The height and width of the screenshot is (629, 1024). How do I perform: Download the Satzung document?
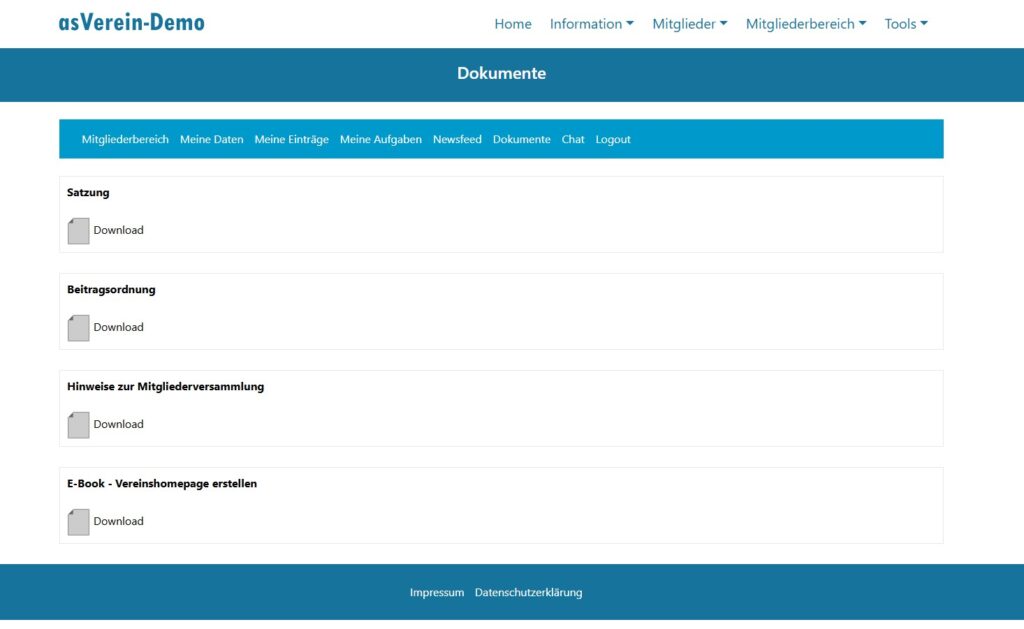coord(118,231)
